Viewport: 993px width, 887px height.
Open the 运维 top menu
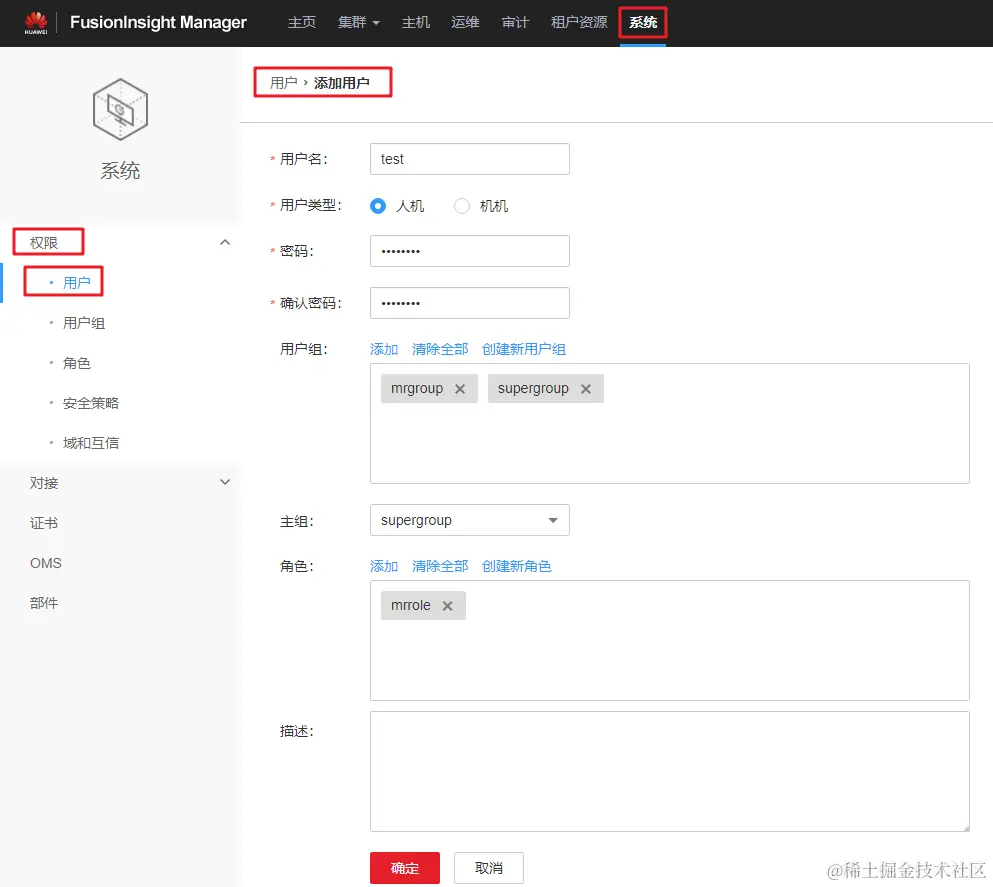pyautogui.click(x=465, y=23)
